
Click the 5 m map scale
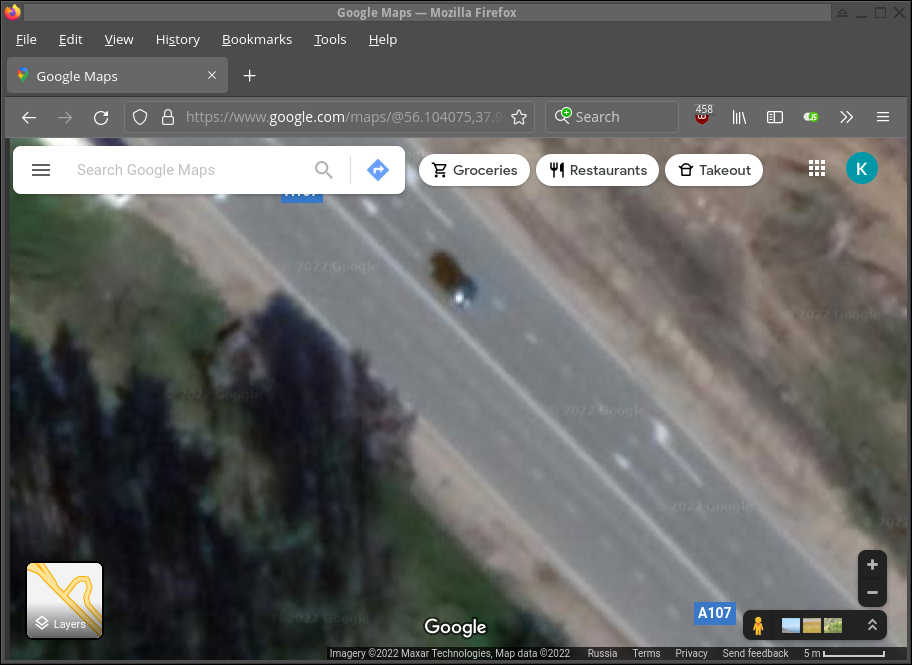(844, 653)
